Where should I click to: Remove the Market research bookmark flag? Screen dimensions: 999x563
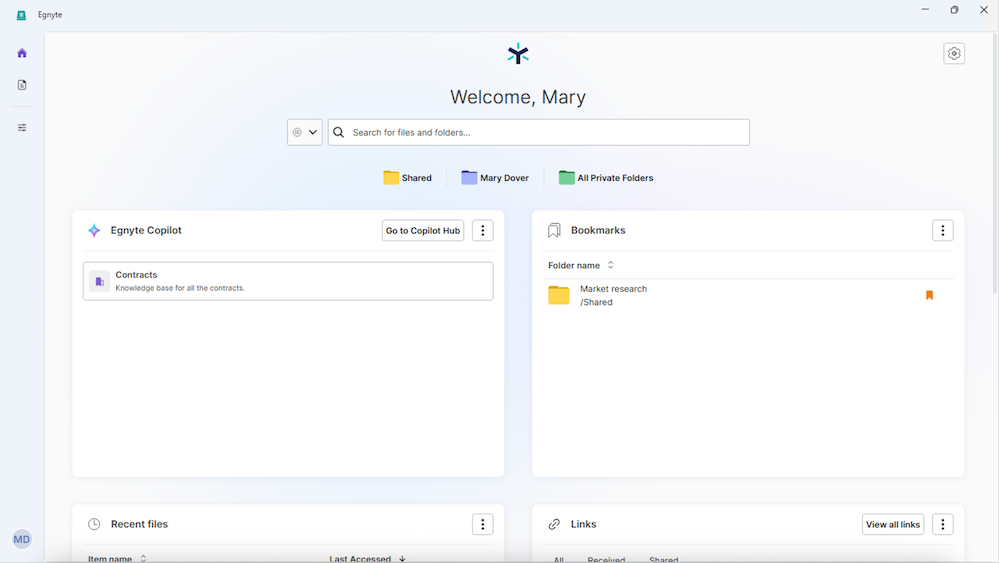[x=930, y=295]
